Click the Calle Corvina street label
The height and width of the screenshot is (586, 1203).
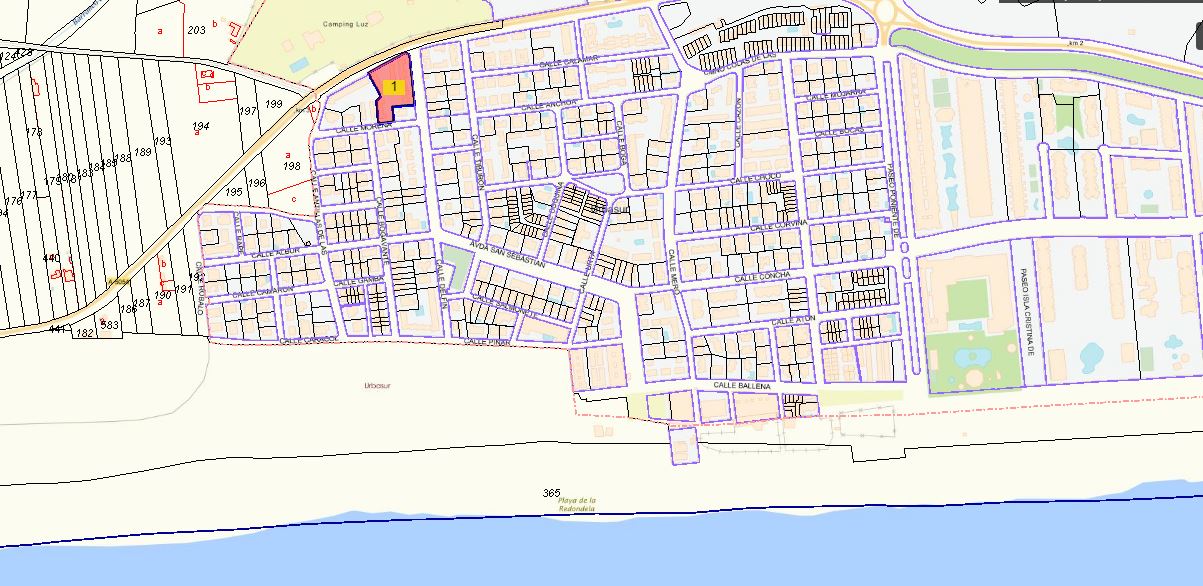(x=777, y=227)
